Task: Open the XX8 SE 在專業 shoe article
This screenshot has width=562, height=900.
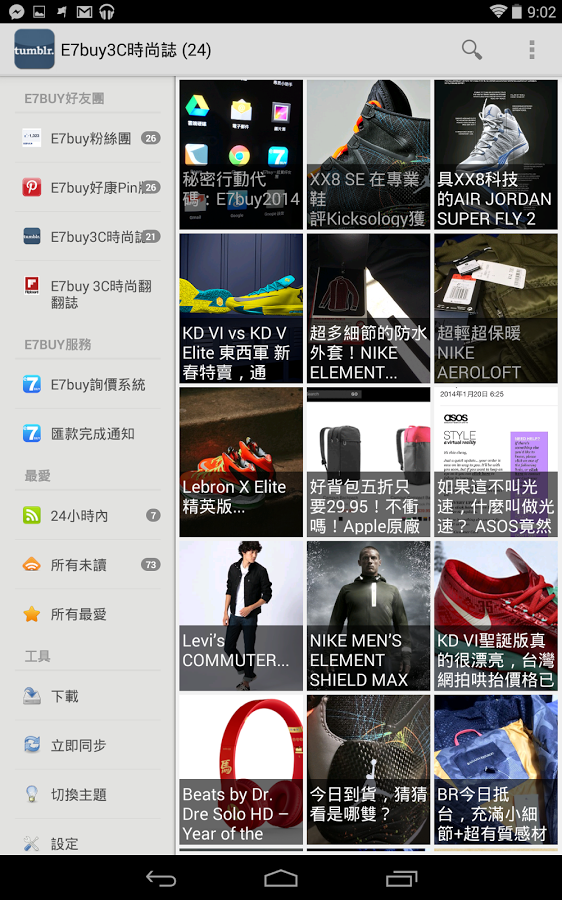Action: pyautogui.click(x=369, y=154)
